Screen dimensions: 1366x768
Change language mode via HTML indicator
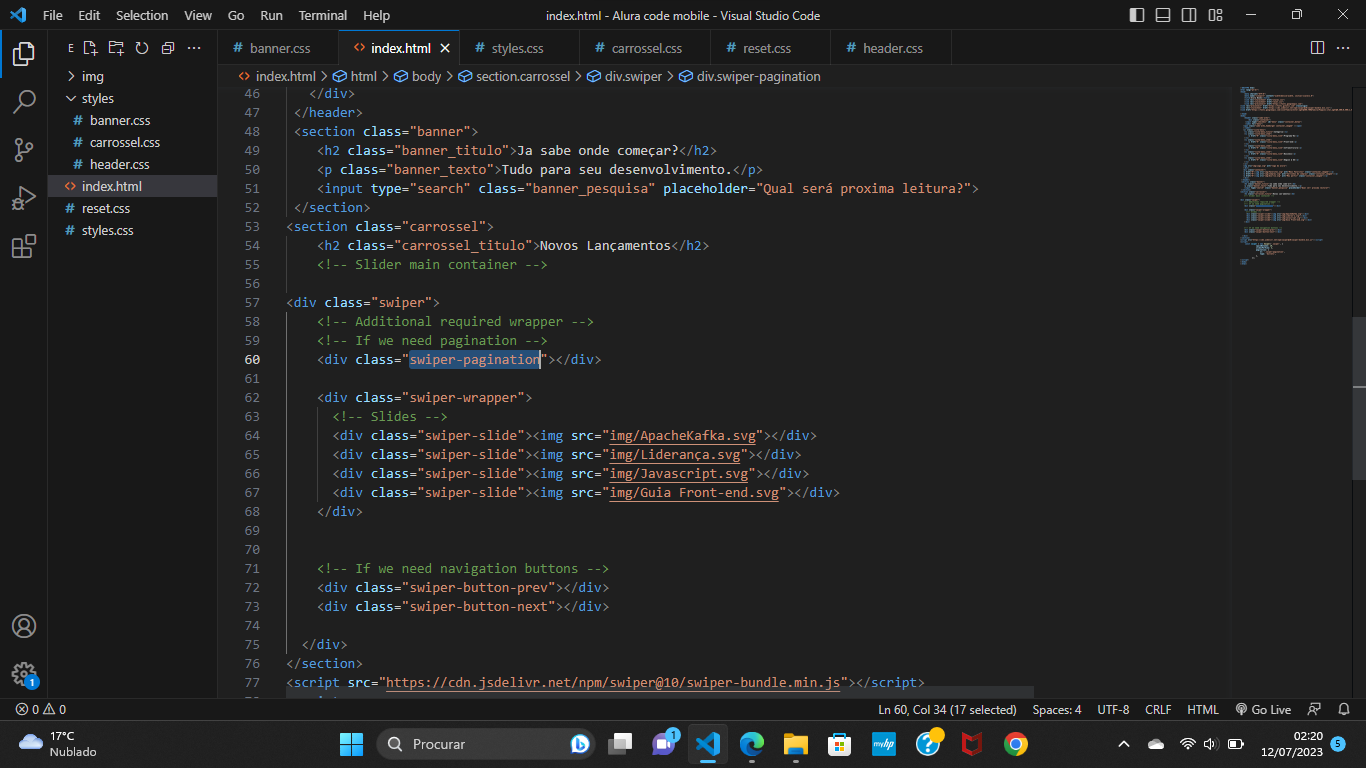1203,709
